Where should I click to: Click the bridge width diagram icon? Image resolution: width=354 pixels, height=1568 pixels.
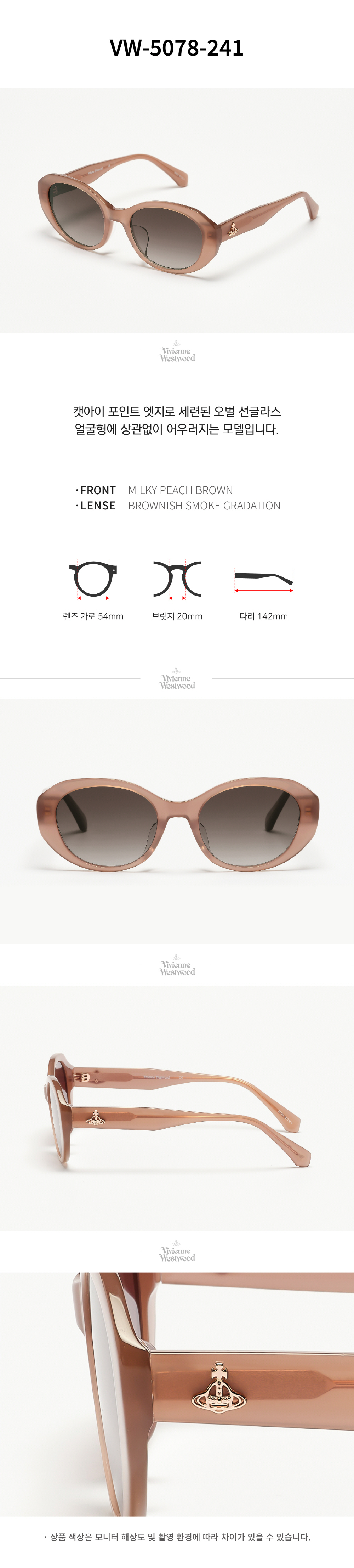(x=177, y=579)
